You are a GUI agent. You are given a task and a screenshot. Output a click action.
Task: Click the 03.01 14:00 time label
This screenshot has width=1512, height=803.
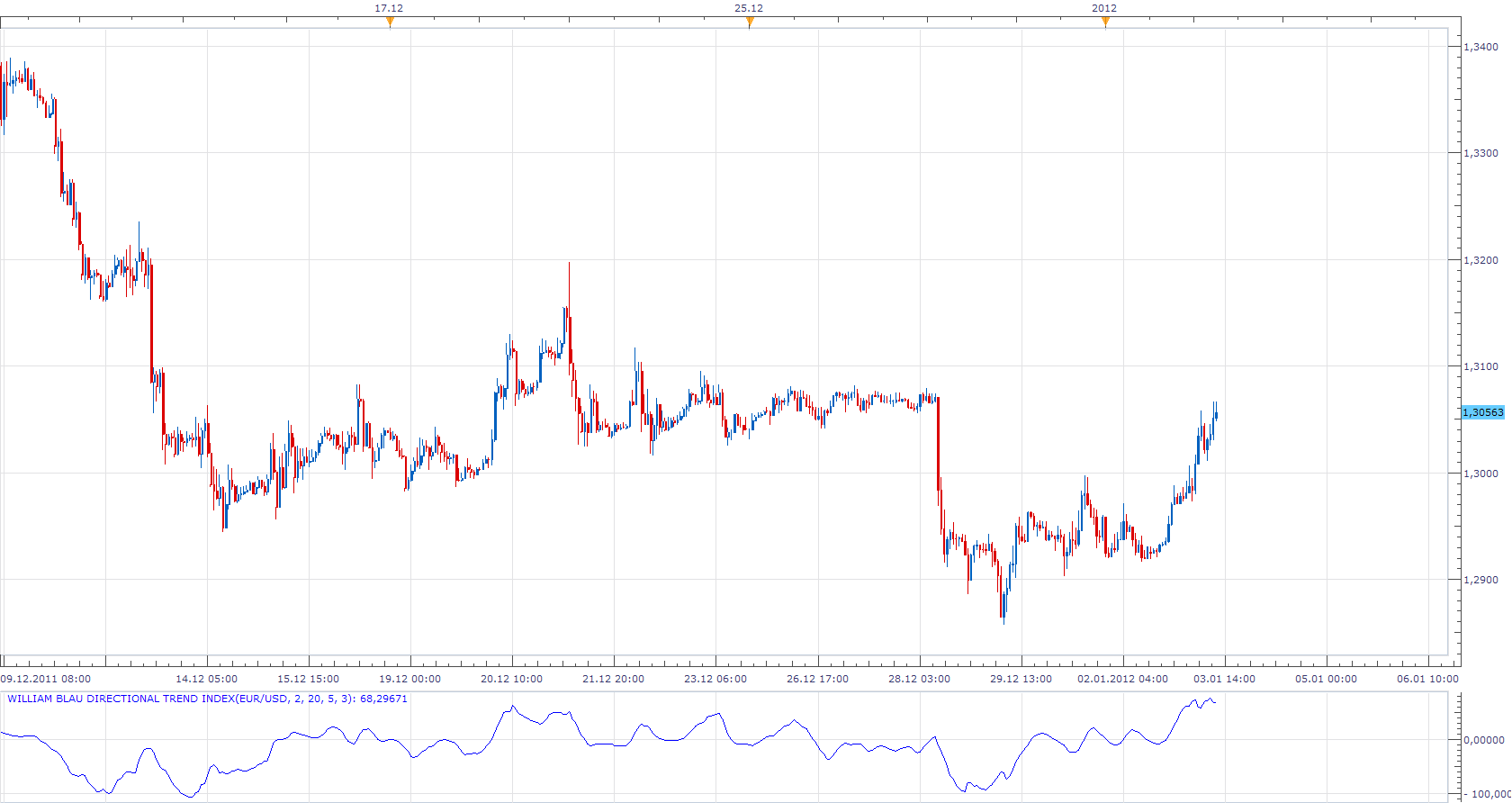pos(1224,679)
